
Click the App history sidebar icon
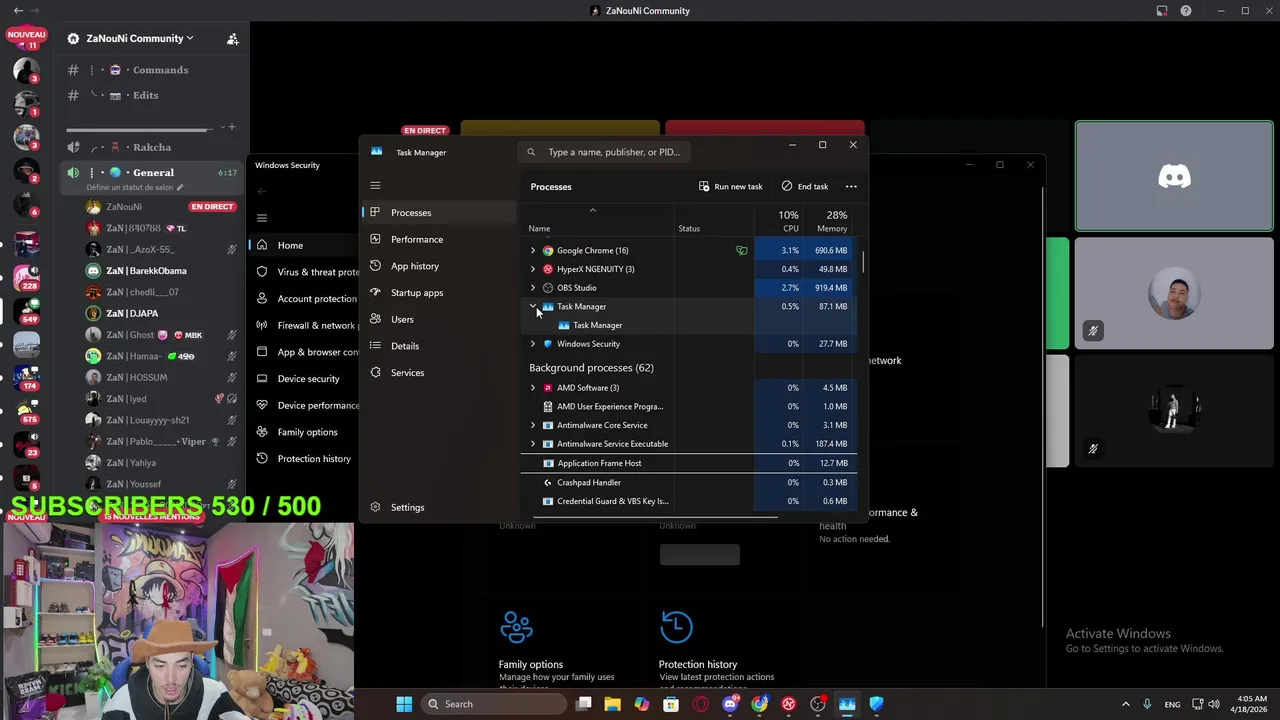click(375, 266)
